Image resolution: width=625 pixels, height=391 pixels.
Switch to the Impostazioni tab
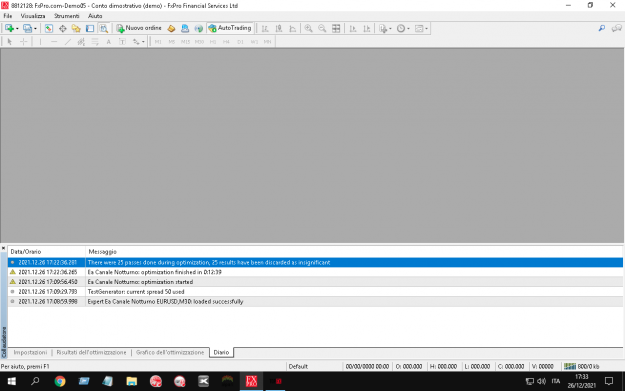30,352
